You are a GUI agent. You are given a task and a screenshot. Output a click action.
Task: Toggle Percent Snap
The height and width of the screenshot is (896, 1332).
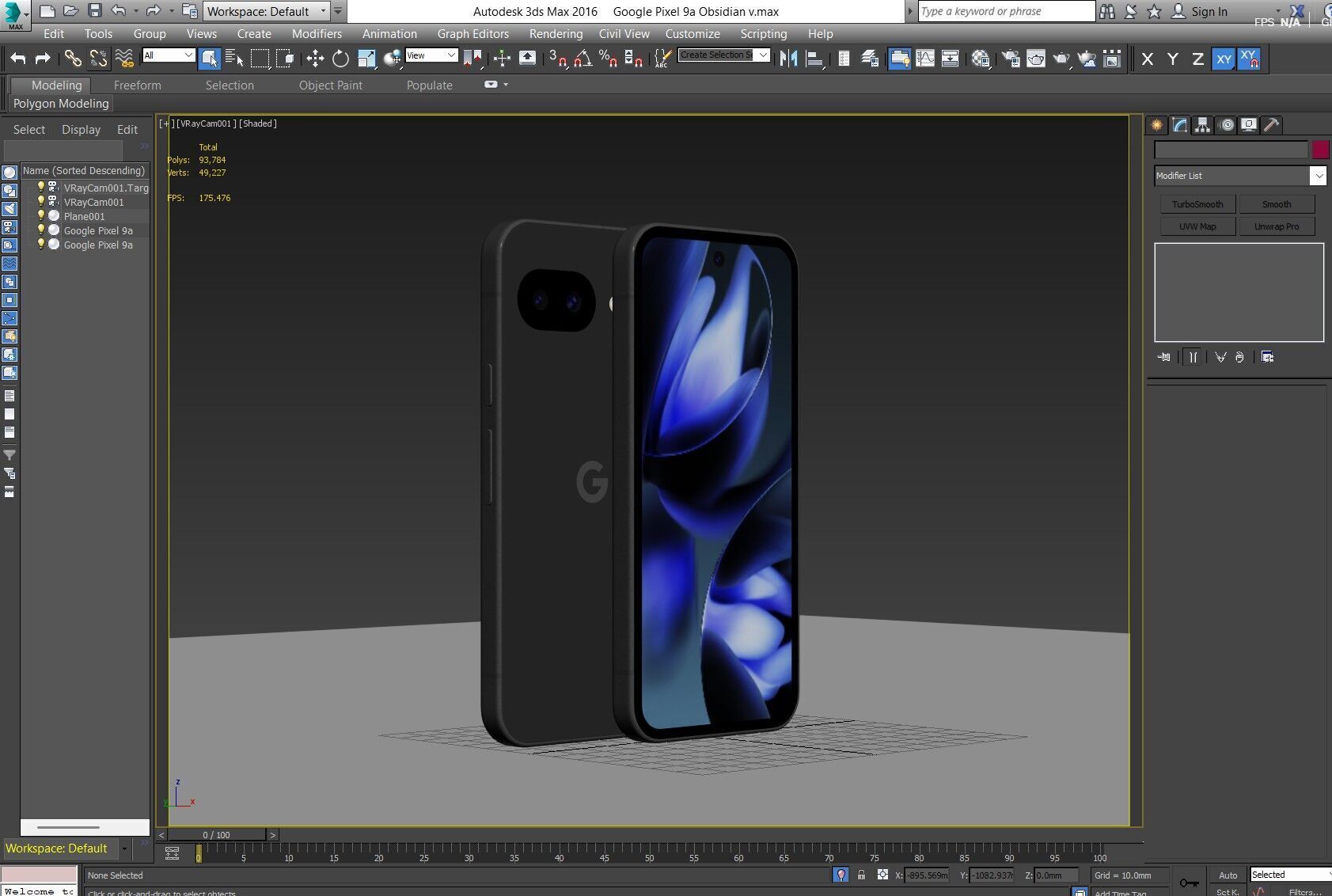click(x=609, y=59)
